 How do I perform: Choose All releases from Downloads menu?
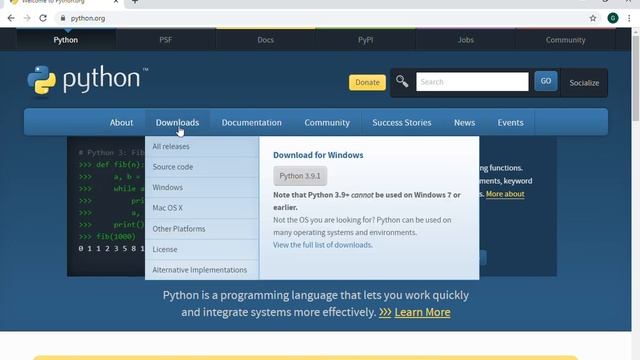[202, 146]
